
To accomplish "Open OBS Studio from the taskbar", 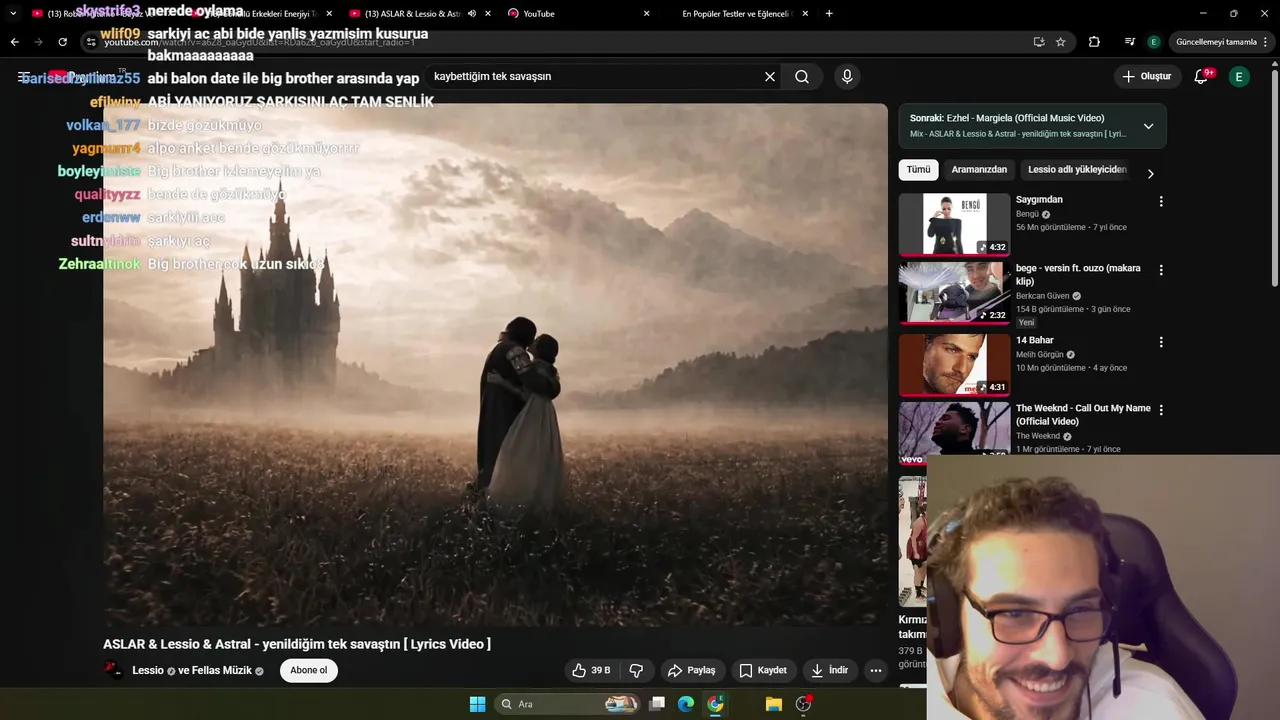I will click(803, 704).
